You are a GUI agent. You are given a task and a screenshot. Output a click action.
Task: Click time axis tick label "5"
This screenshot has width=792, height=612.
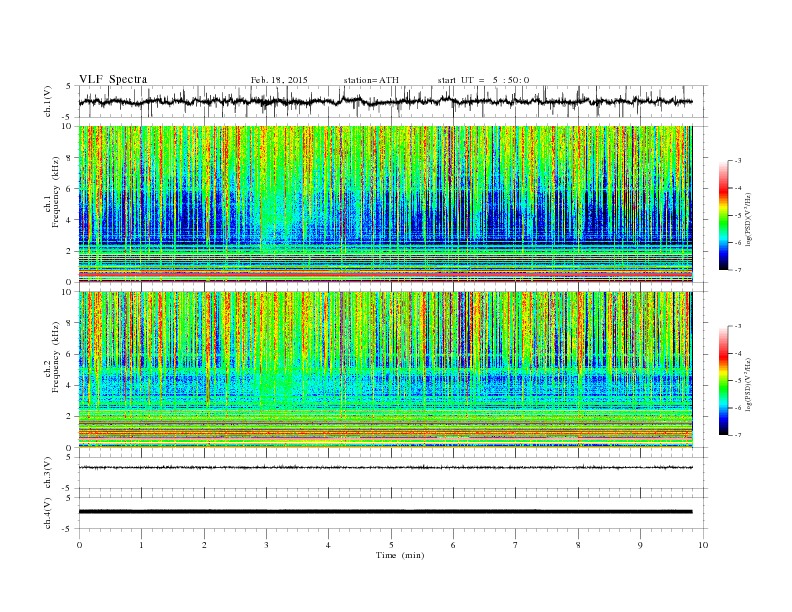pos(391,545)
